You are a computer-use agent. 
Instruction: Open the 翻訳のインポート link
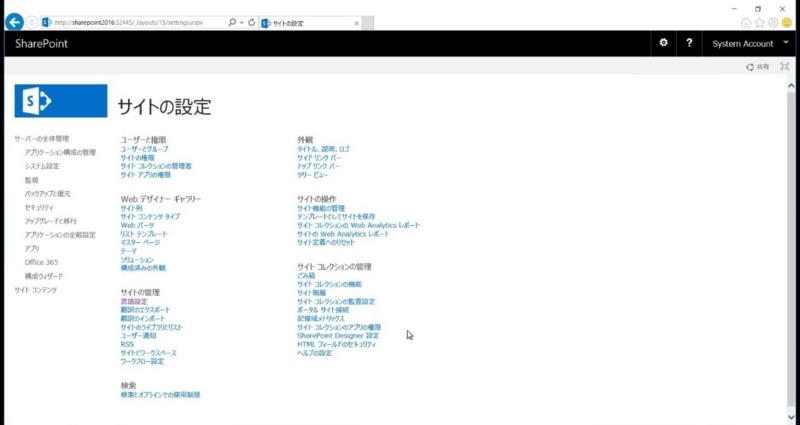[x=143, y=319]
